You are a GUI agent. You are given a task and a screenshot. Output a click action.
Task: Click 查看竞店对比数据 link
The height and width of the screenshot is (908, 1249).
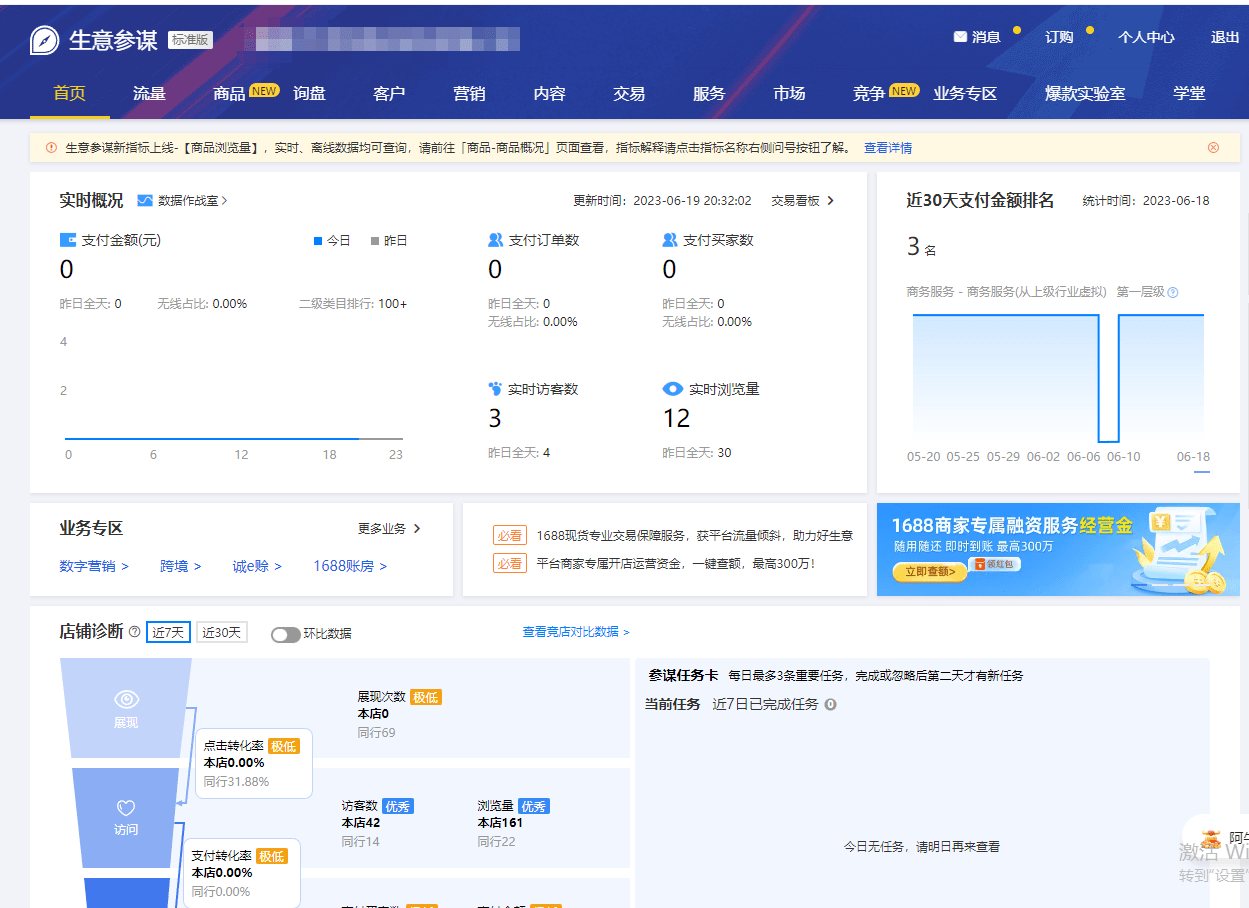click(x=576, y=632)
